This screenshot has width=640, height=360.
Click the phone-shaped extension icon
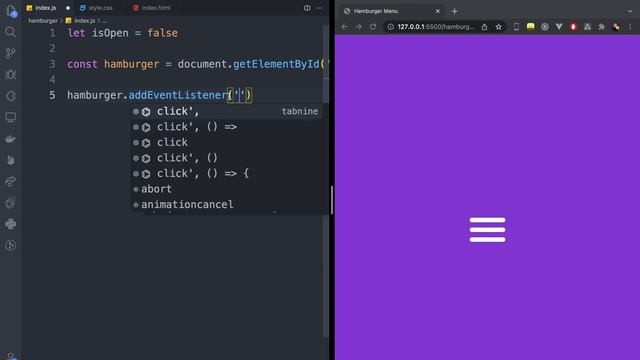click(516, 27)
